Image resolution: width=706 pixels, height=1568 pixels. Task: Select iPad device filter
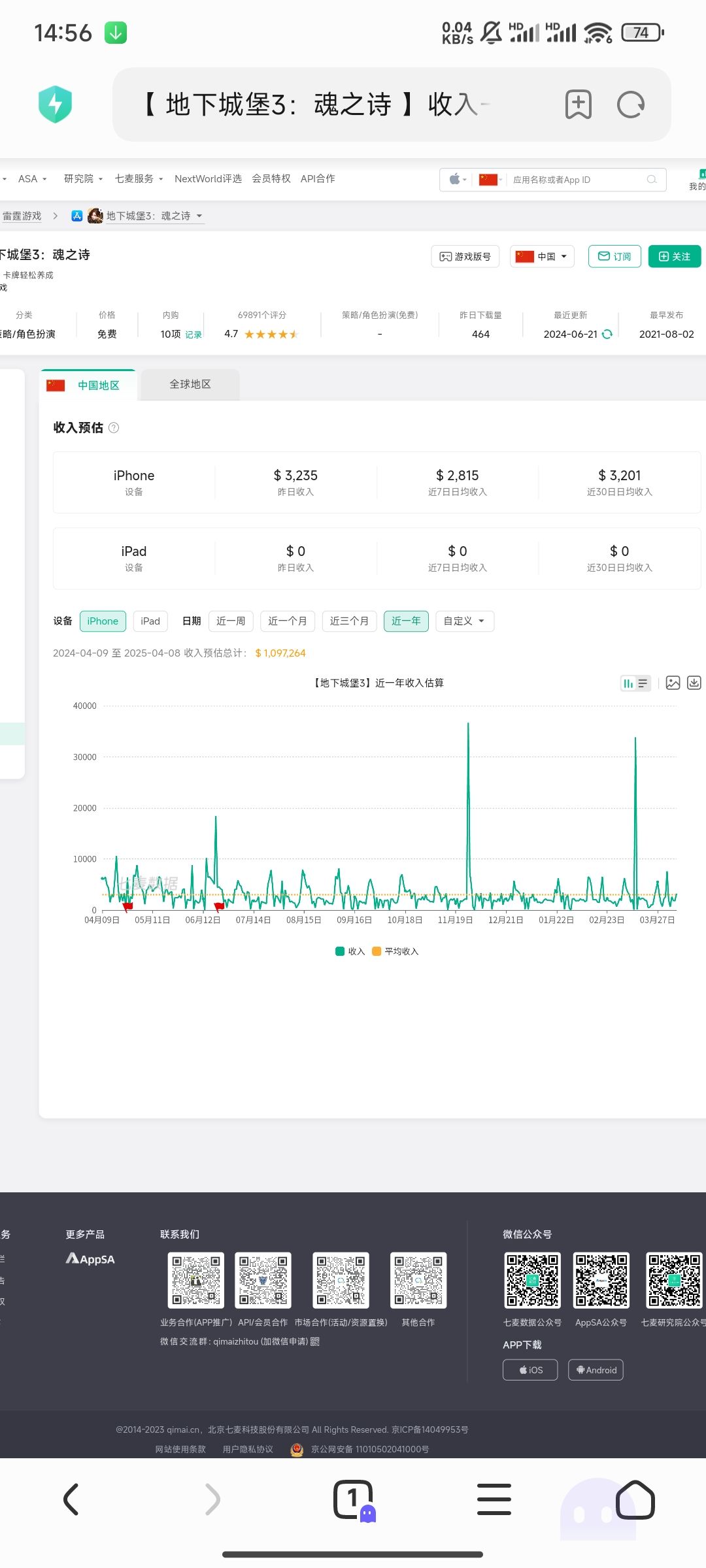[x=150, y=621]
